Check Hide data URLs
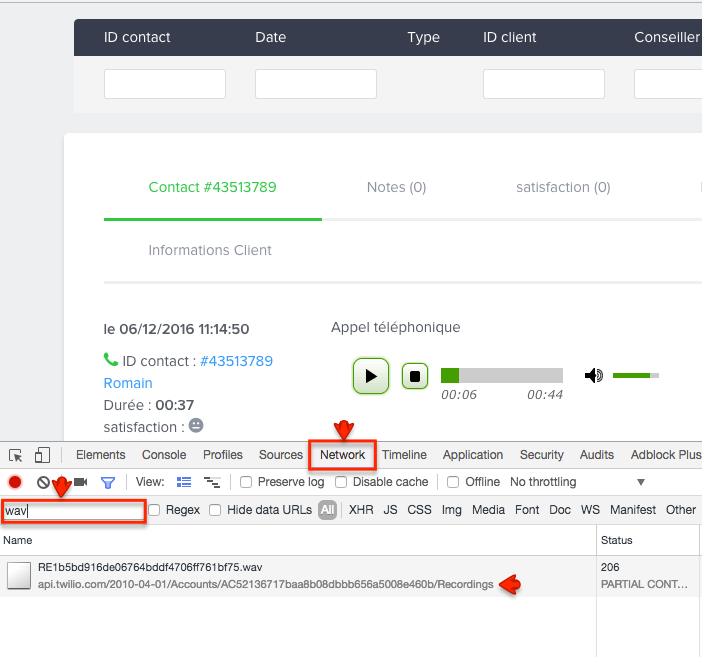Screen dimensions: 702x657 coord(215,510)
